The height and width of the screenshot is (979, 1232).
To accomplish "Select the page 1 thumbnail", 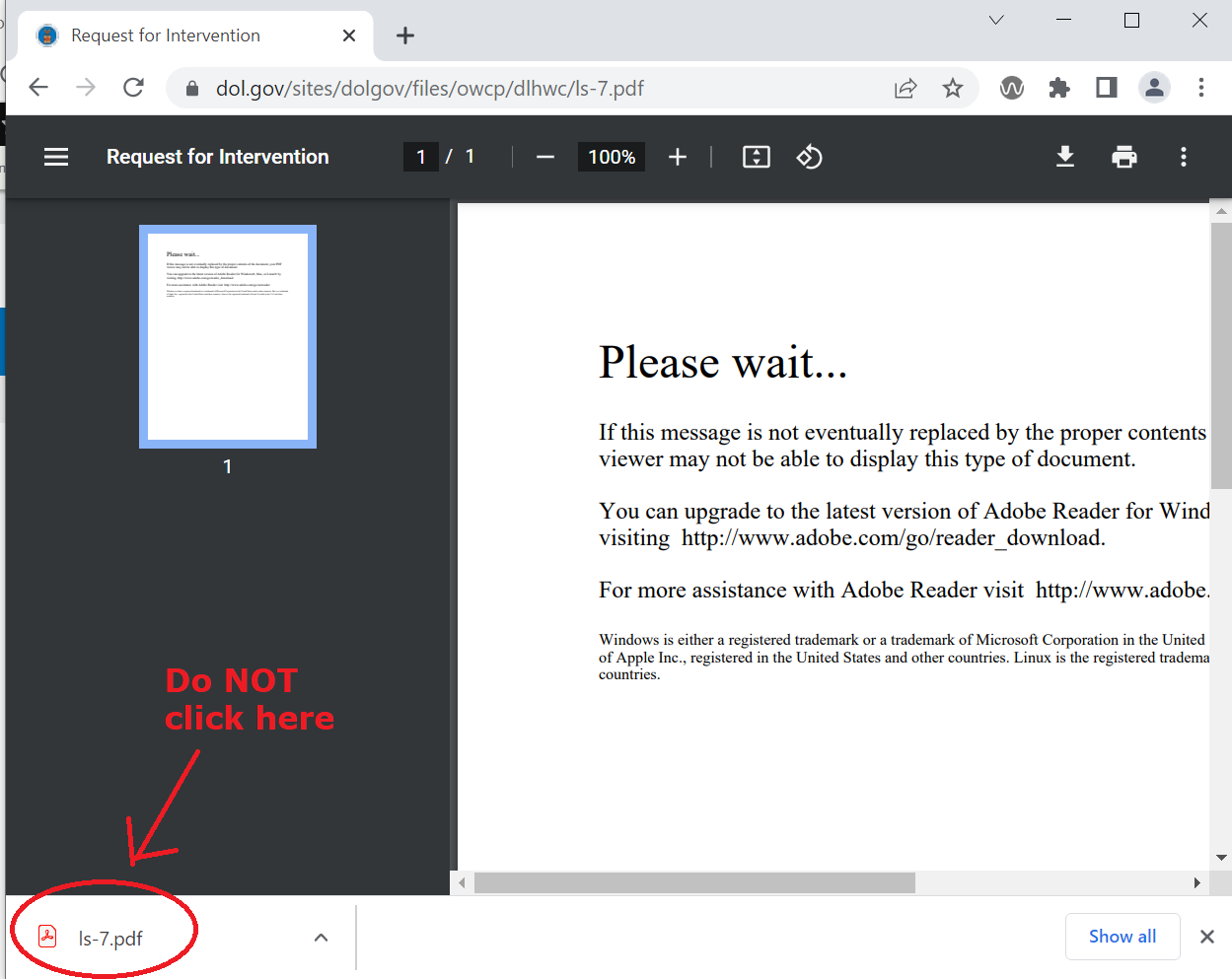I will pyautogui.click(x=228, y=337).
